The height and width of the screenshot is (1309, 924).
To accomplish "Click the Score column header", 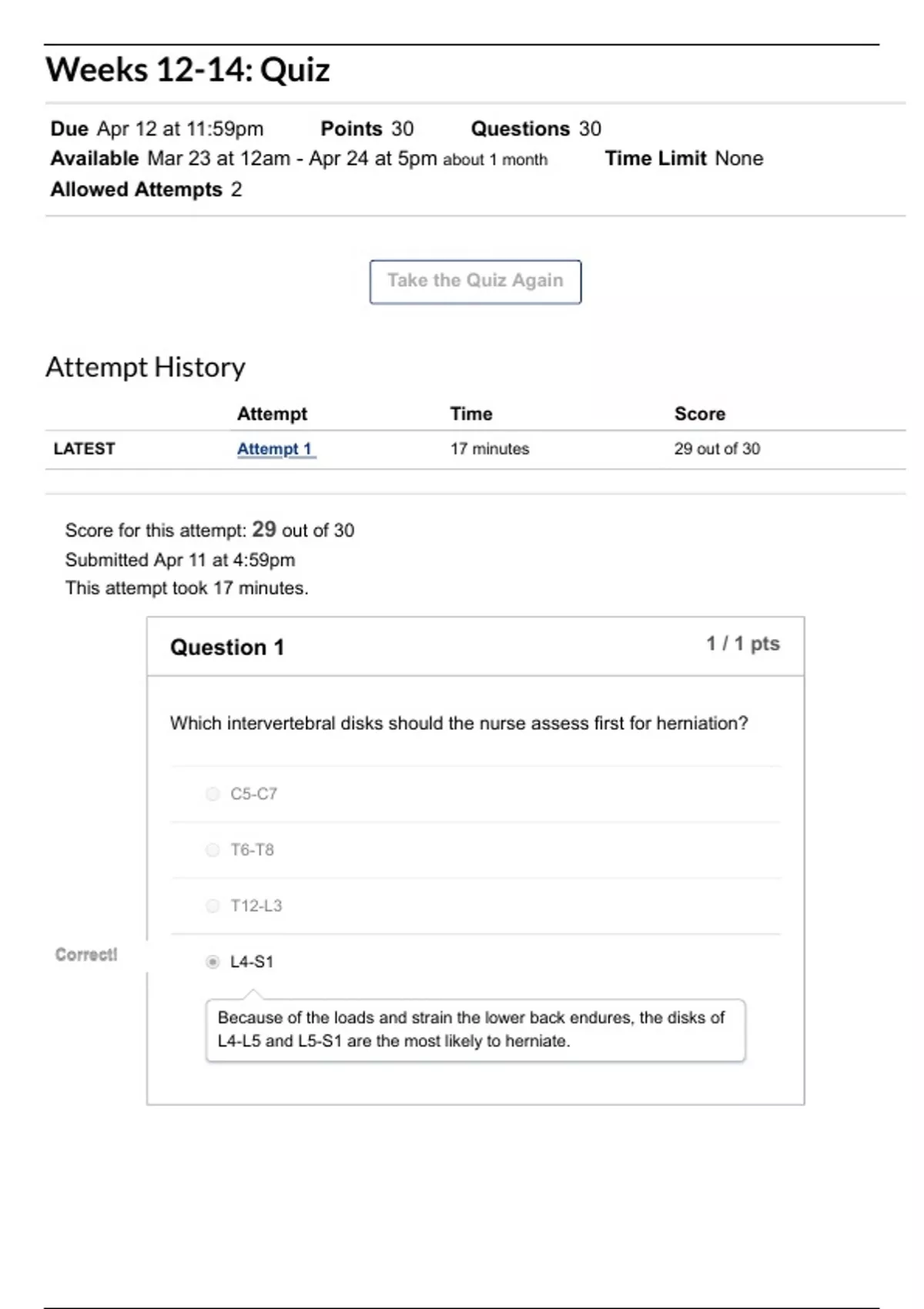I will 700,413.
